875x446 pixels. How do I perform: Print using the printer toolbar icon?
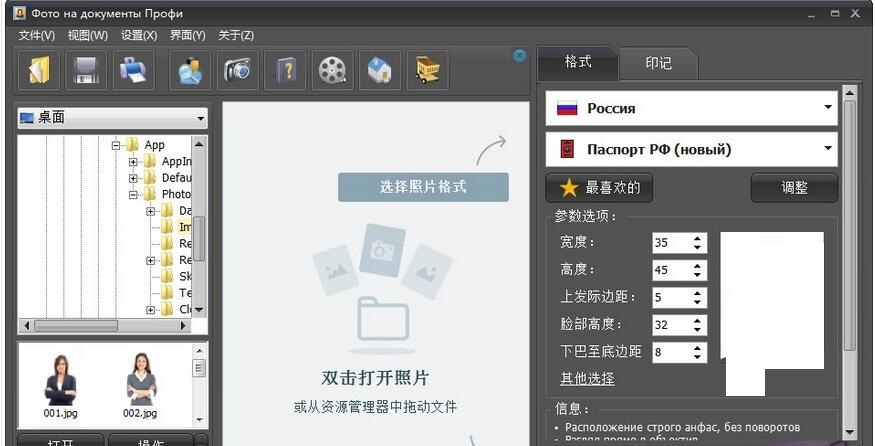point(134,70)
